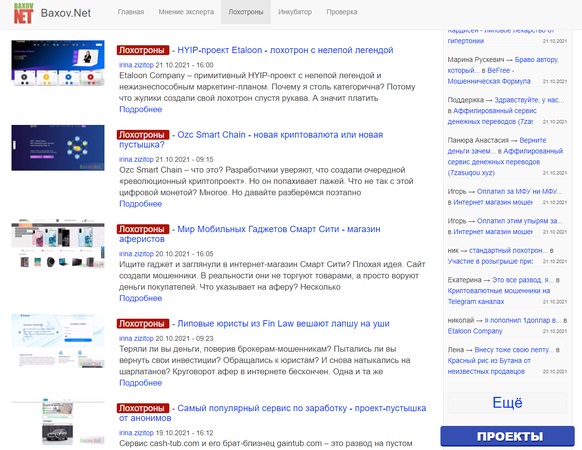The height and width of the screenshot is (450, 582).
Task: Open the Мнение эксперта menu item
Action: [186, 12]
